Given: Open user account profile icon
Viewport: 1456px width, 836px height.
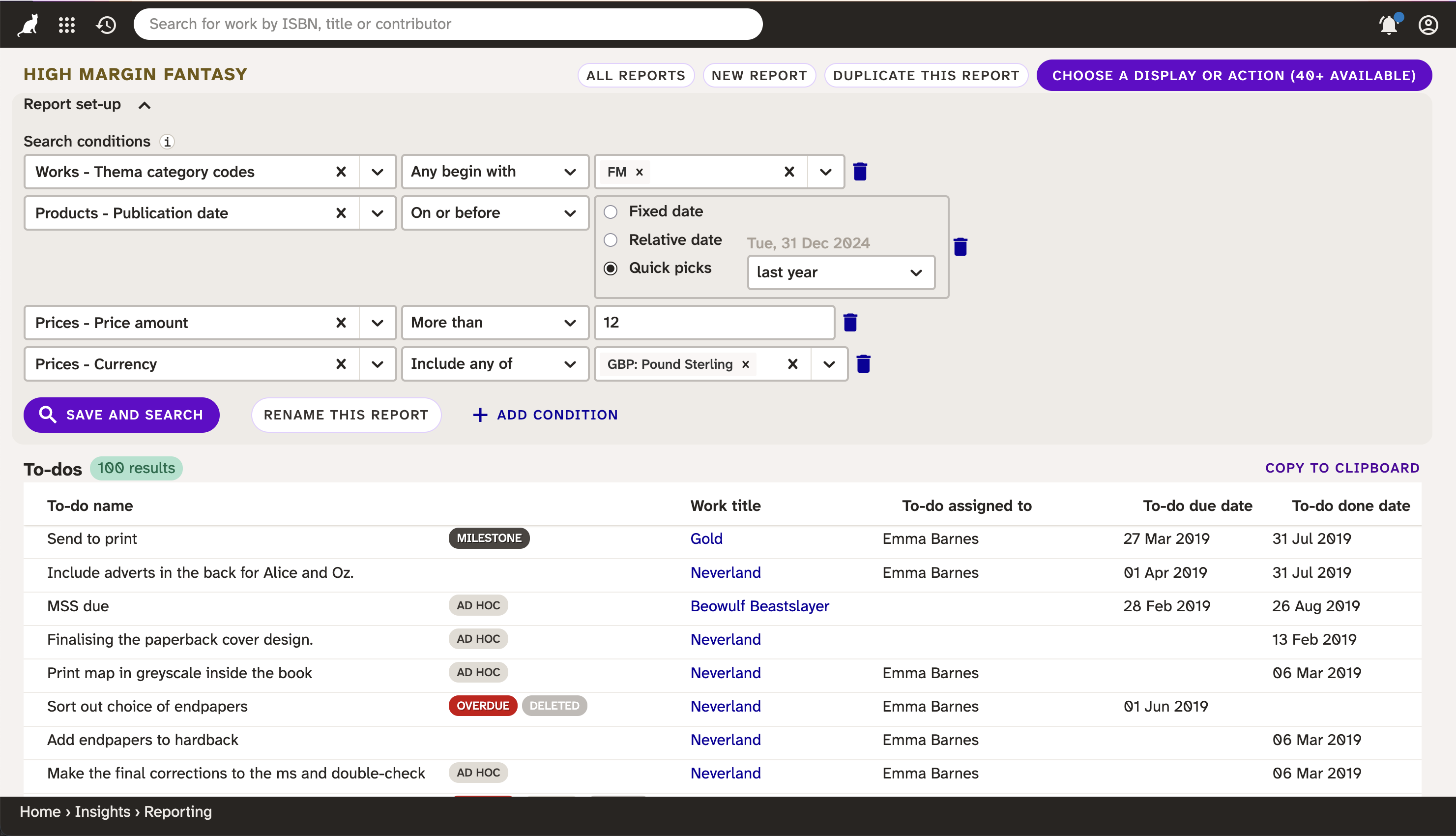Looking at the screenshot, I should pyautogui.click(x=1428, y=25).
